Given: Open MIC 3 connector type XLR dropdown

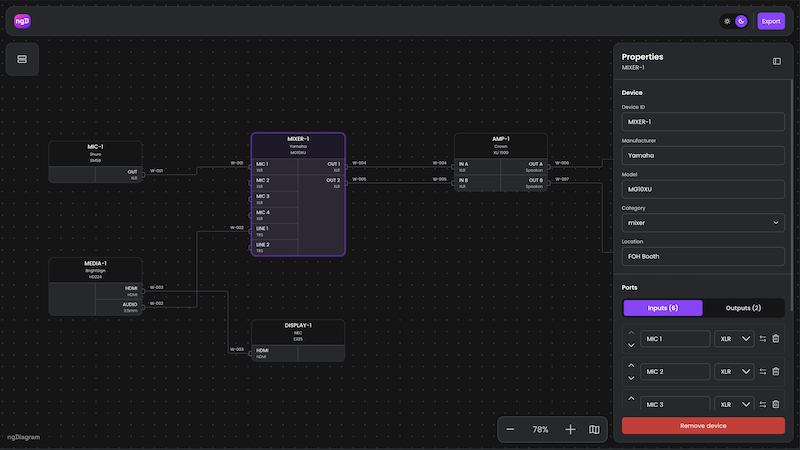Looking at the screenshot, I should point(734,404).
